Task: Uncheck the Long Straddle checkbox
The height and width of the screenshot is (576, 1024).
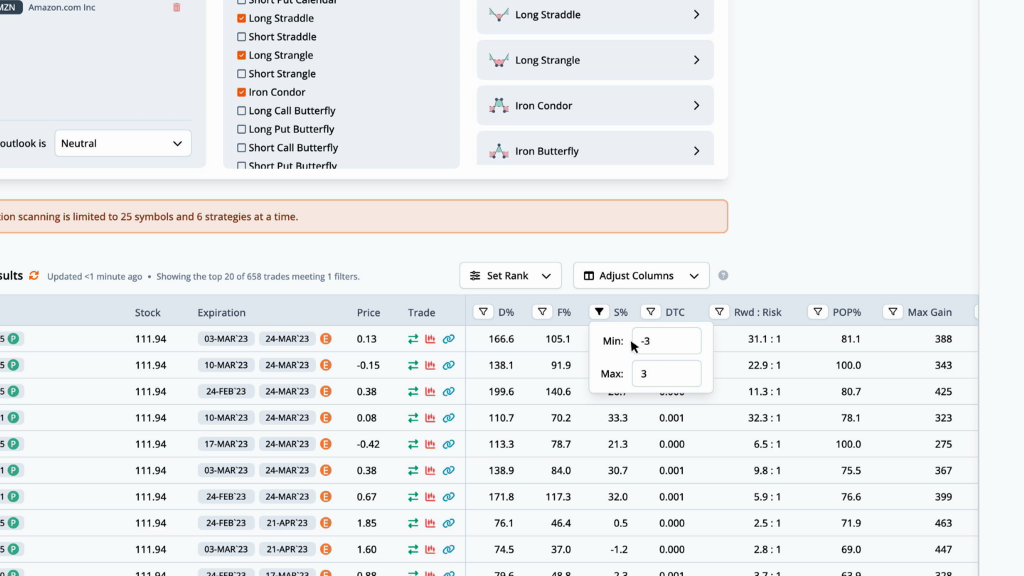Action: coord(242,19)
